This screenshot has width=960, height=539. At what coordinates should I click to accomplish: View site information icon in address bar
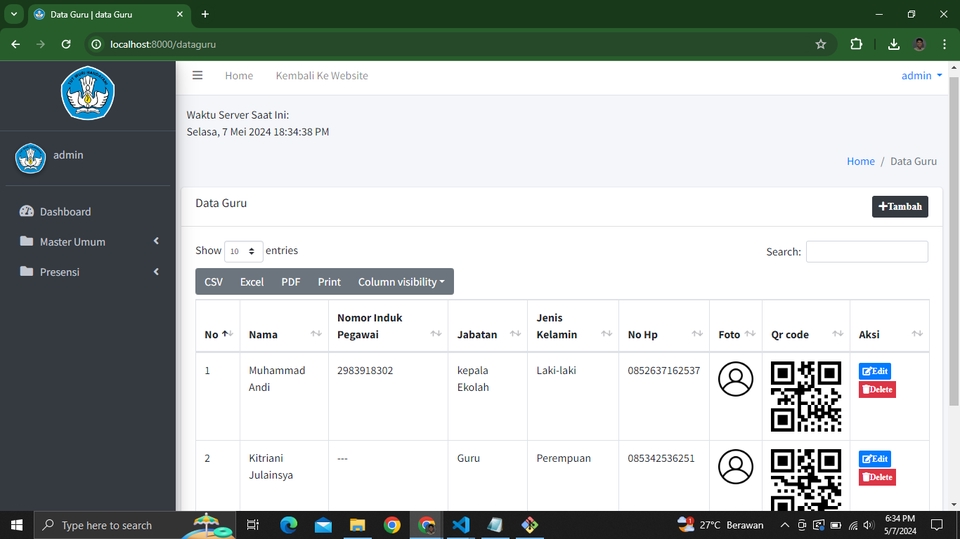point(96,44)
